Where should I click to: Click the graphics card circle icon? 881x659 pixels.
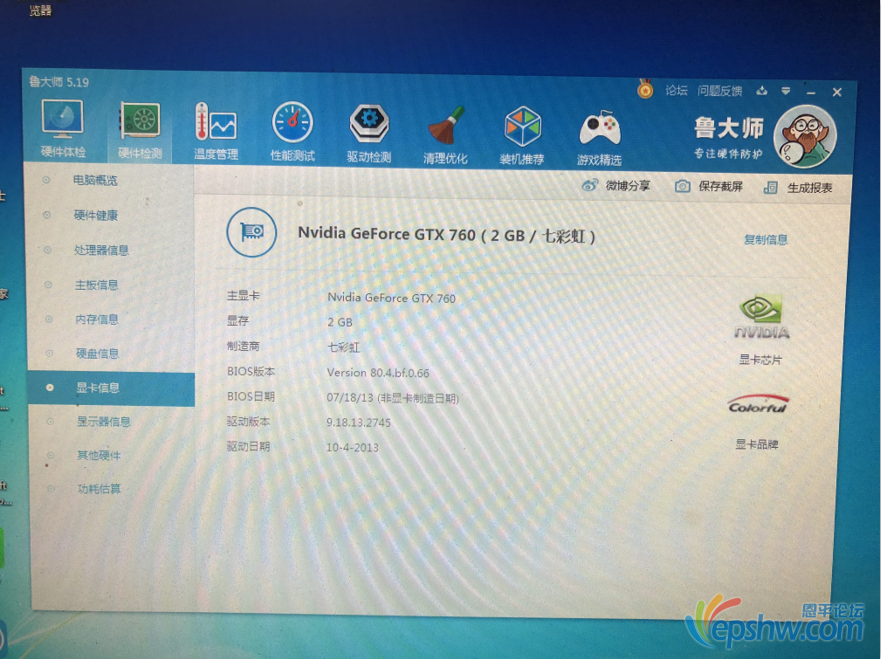pyautogui.click(x=251, y=232)
